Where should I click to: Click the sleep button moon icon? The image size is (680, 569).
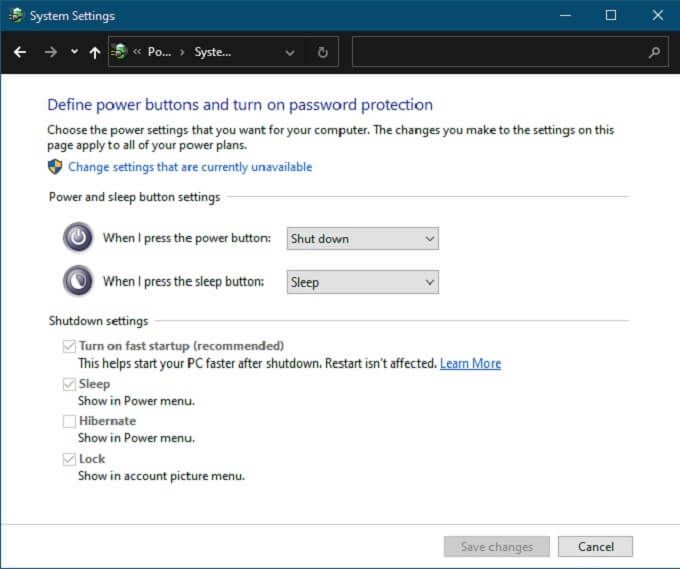coord(78,282)
